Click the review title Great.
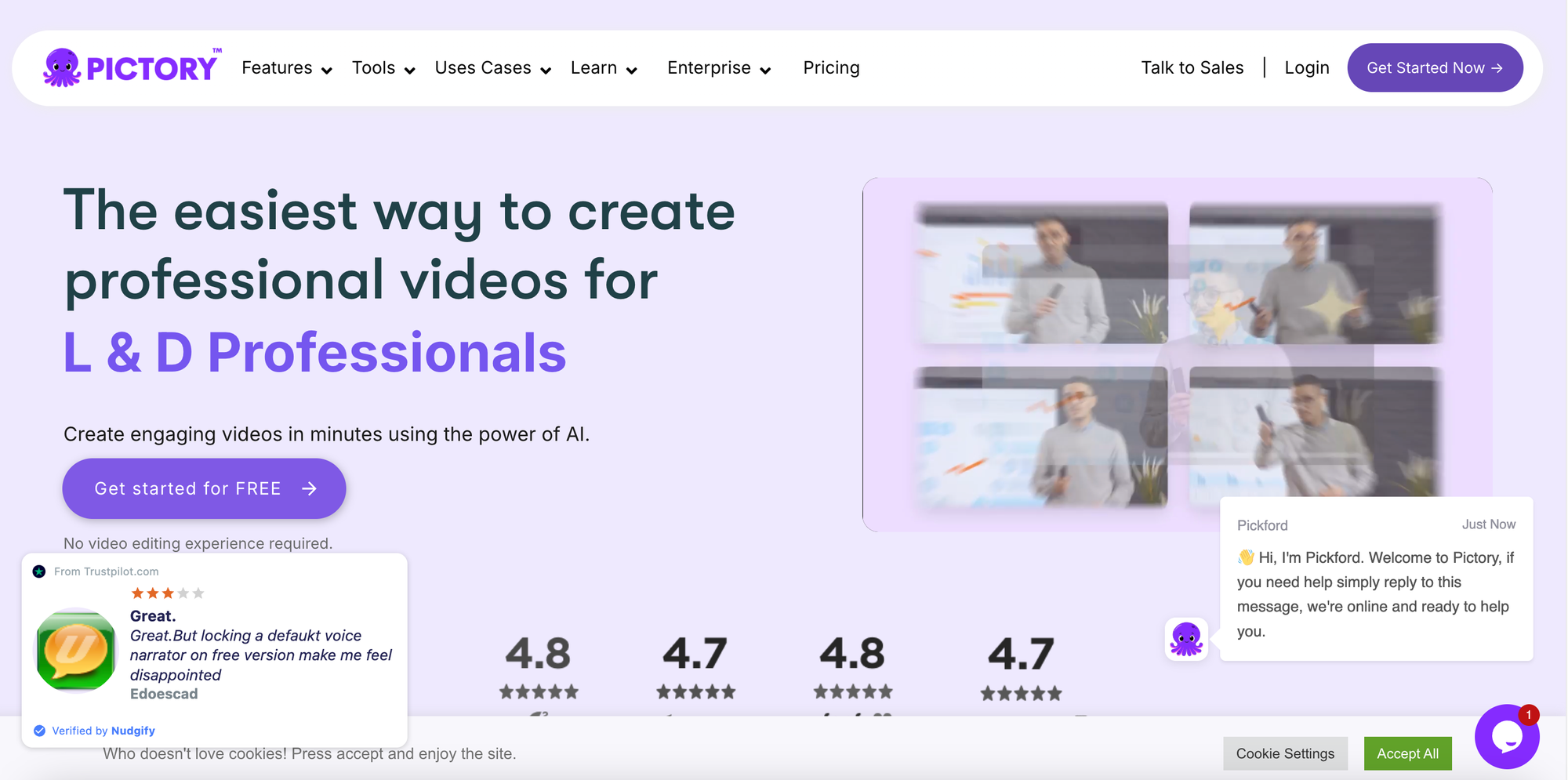 [x=153, y=616]
